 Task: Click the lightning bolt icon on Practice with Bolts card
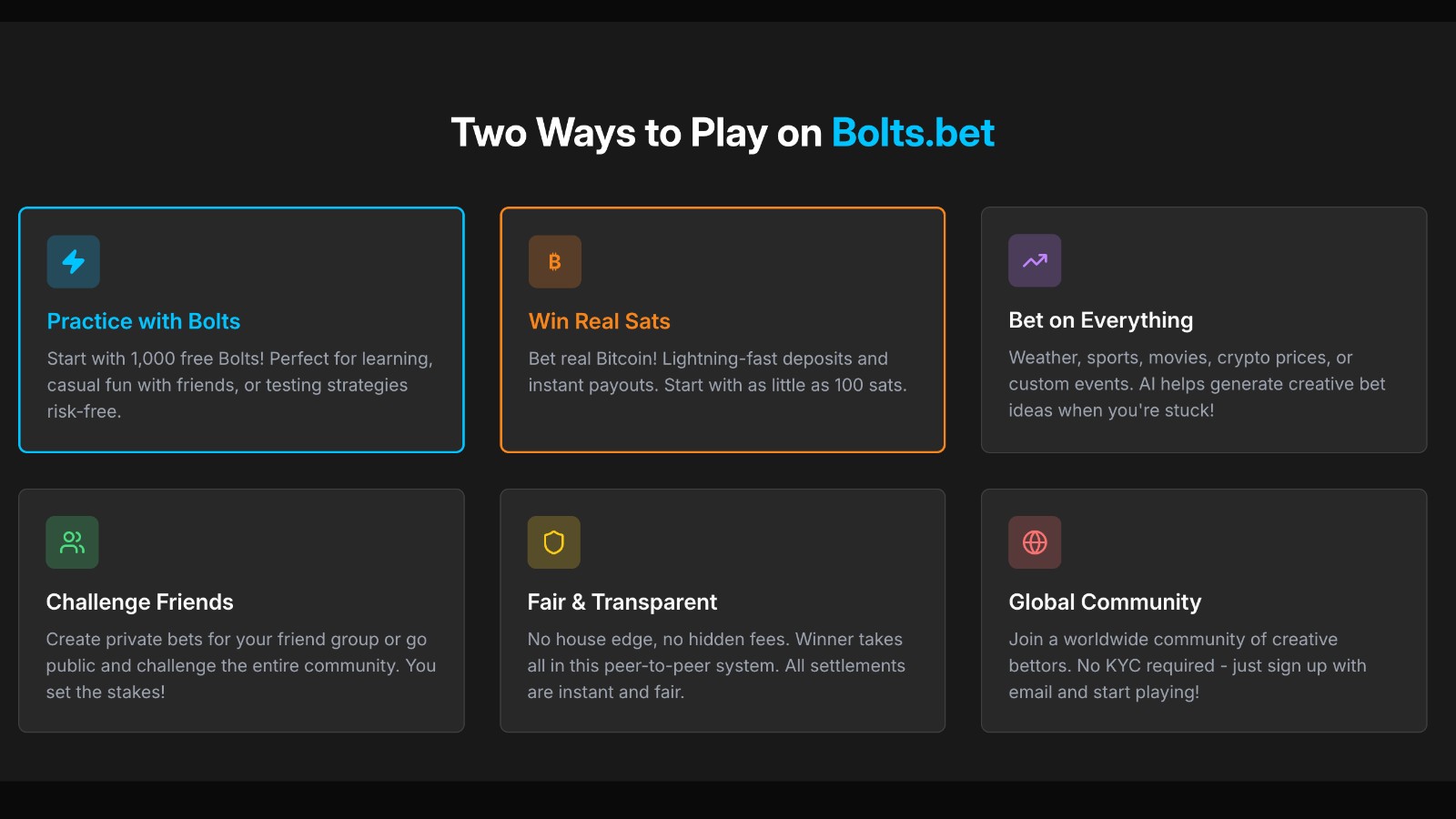tap(73, 261)
